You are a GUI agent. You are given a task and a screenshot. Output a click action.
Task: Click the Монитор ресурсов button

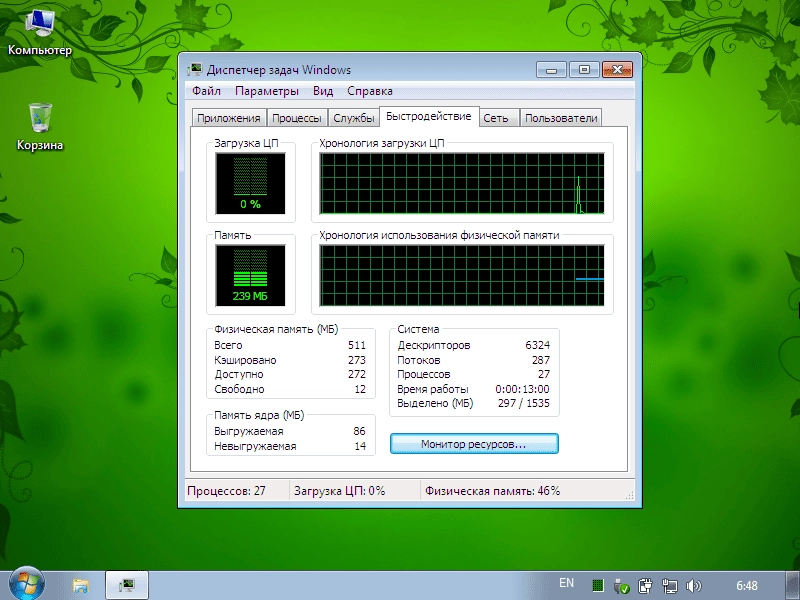point(474,444)
